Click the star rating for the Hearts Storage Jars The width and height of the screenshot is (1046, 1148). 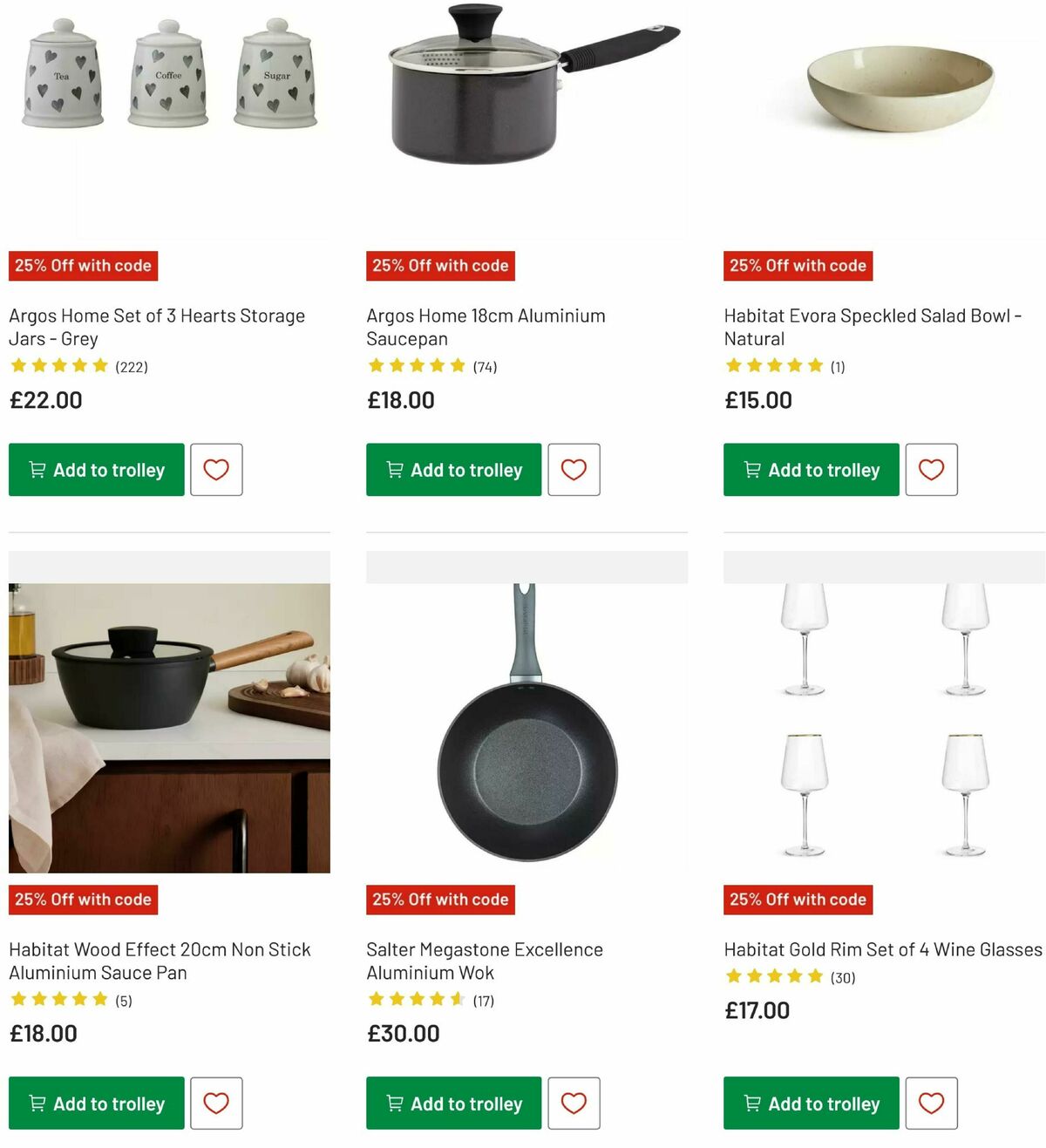(x=60, y=365)
